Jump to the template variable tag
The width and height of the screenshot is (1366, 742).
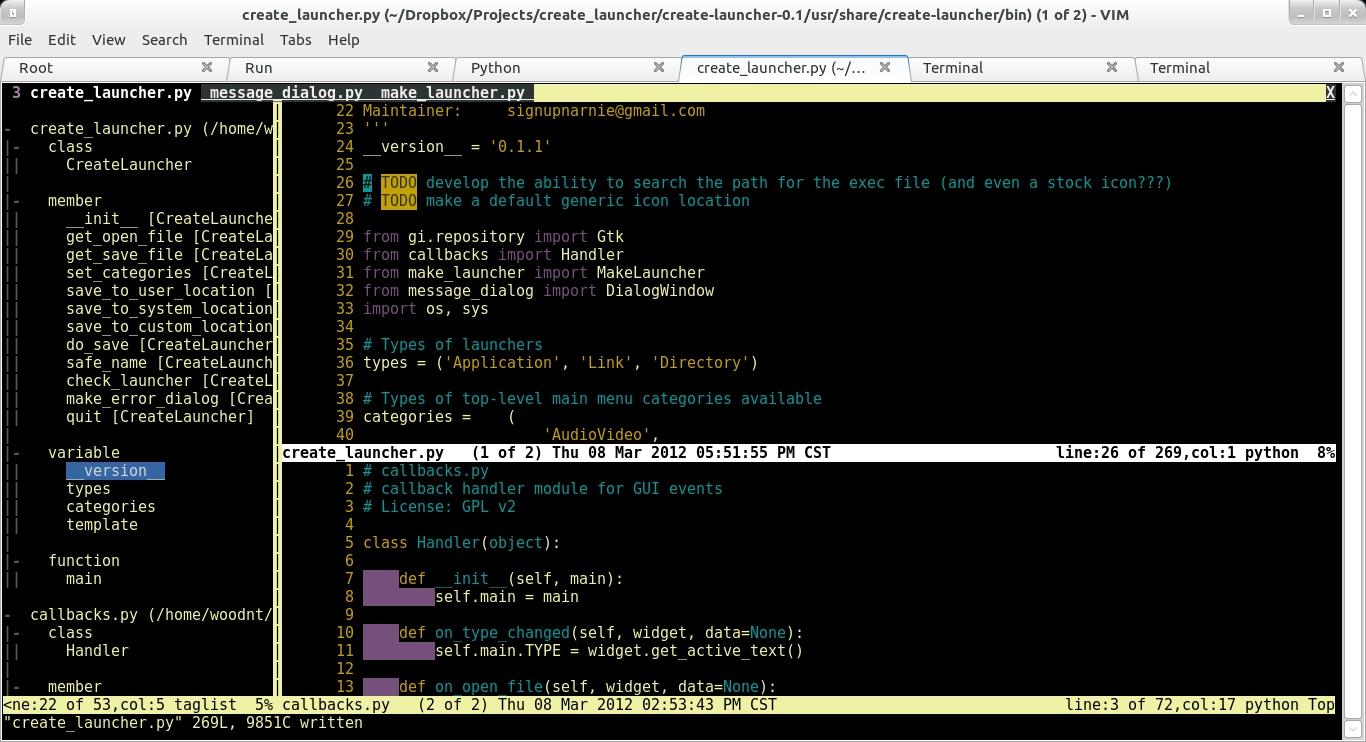(x=102, y=524)
